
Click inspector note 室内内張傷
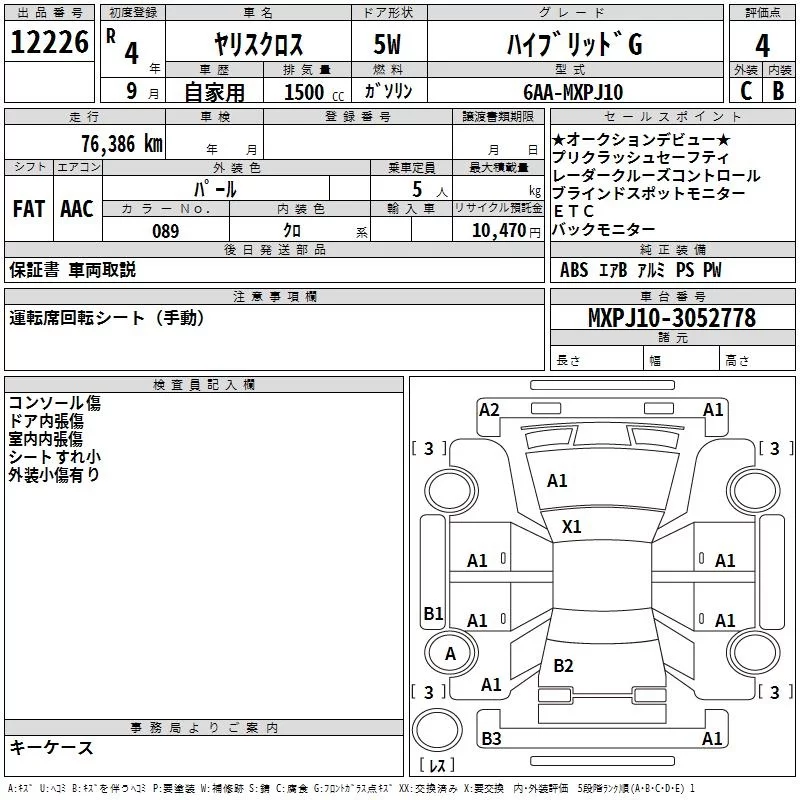[45, 439]
